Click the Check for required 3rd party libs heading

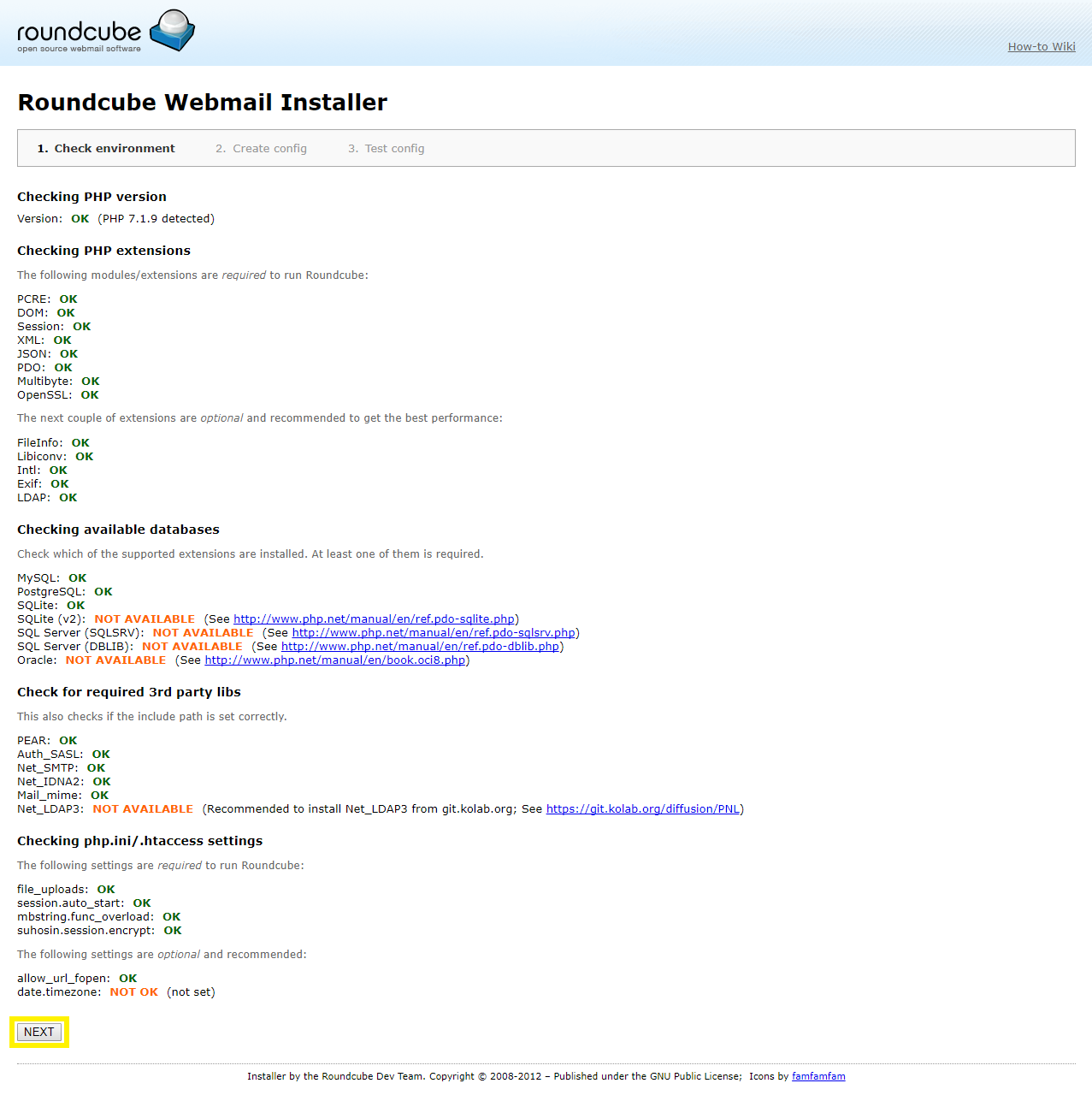(x=129, y=692)
